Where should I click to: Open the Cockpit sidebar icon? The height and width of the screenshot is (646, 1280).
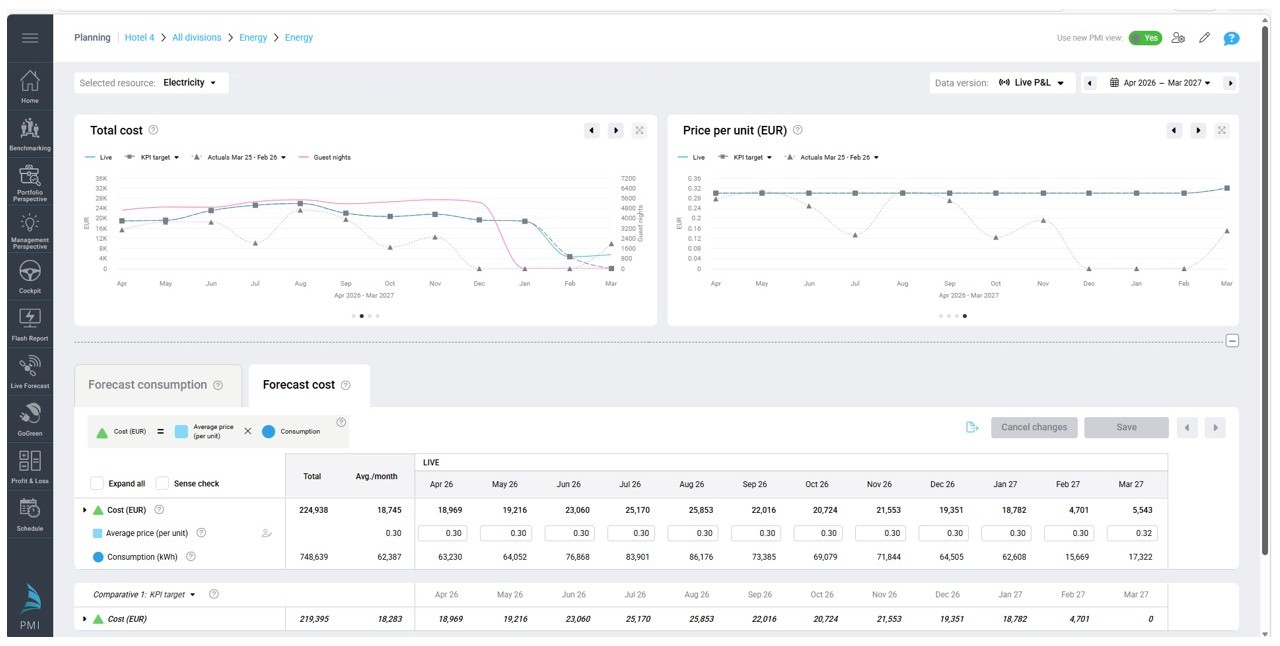30,276
